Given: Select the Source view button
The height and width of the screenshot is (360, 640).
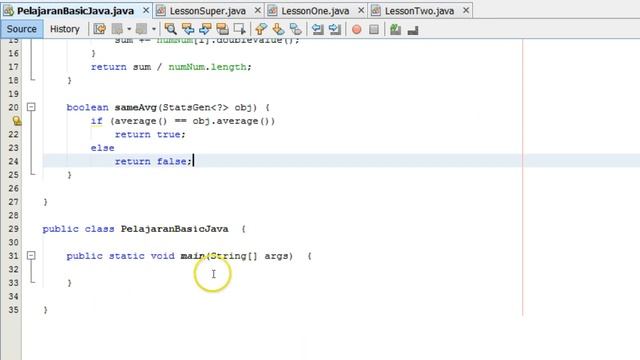Looking at the screenshot, I should (x=22, y=29).
